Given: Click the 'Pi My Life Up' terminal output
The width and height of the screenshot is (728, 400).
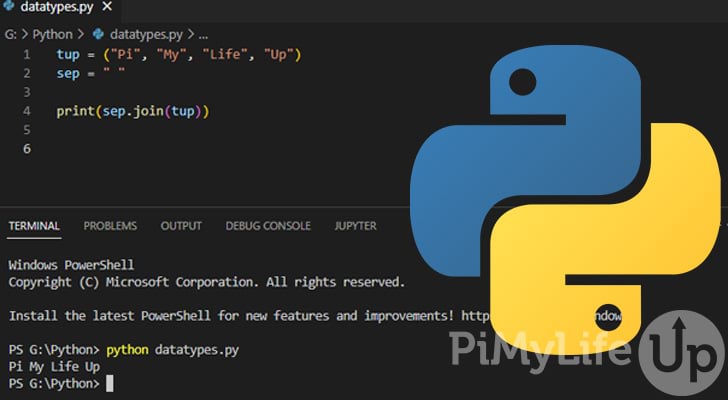Looking at the screenshot, I should click(54, 367).
